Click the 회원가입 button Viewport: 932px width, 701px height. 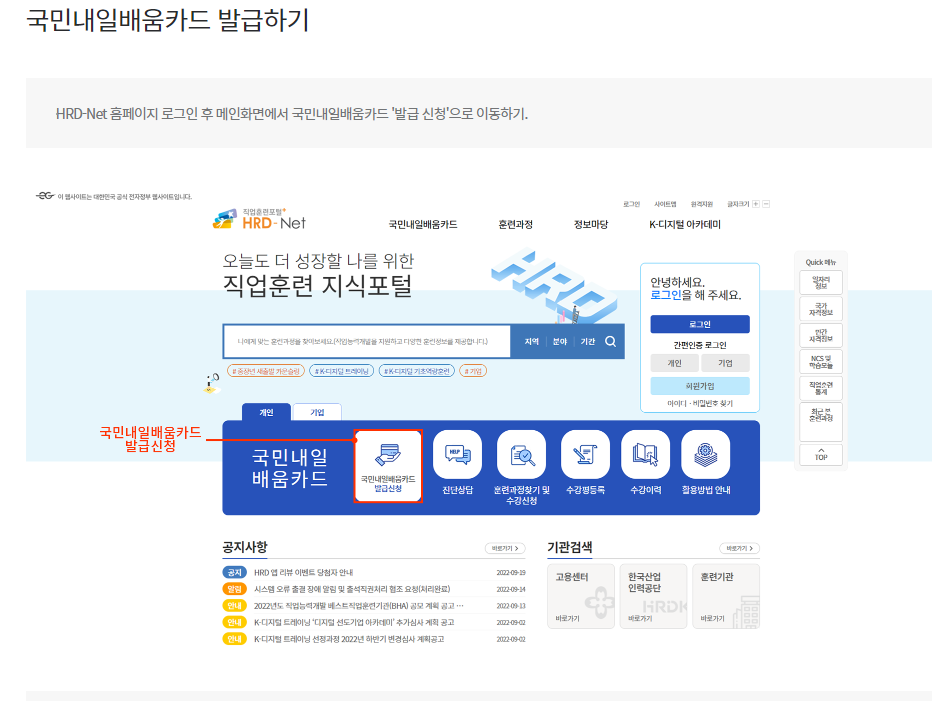[x=700, y=386]
